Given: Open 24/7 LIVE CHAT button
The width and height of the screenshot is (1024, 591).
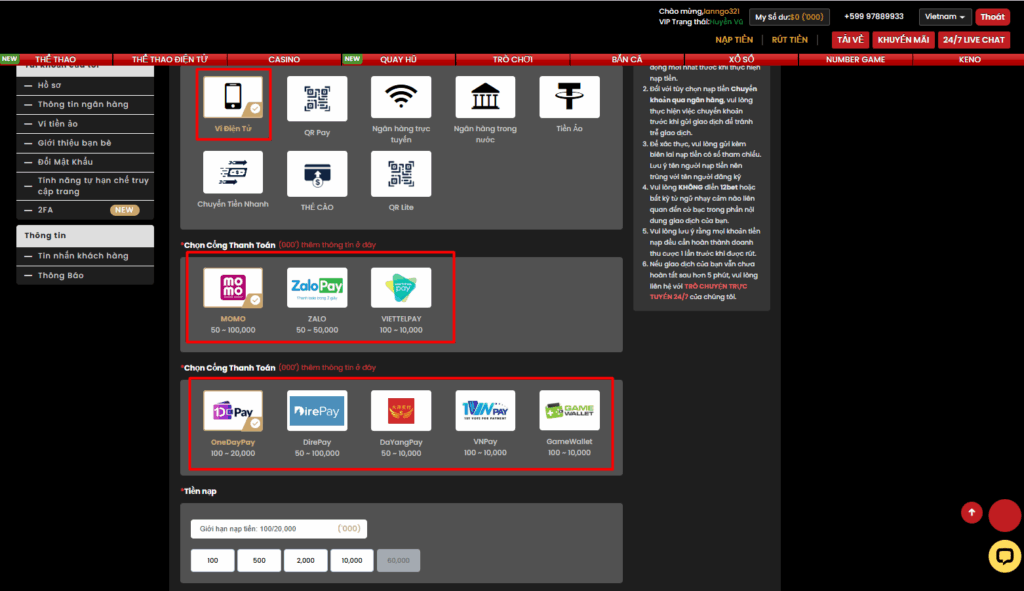Looking at the screenshot, I should coord(974,40).
